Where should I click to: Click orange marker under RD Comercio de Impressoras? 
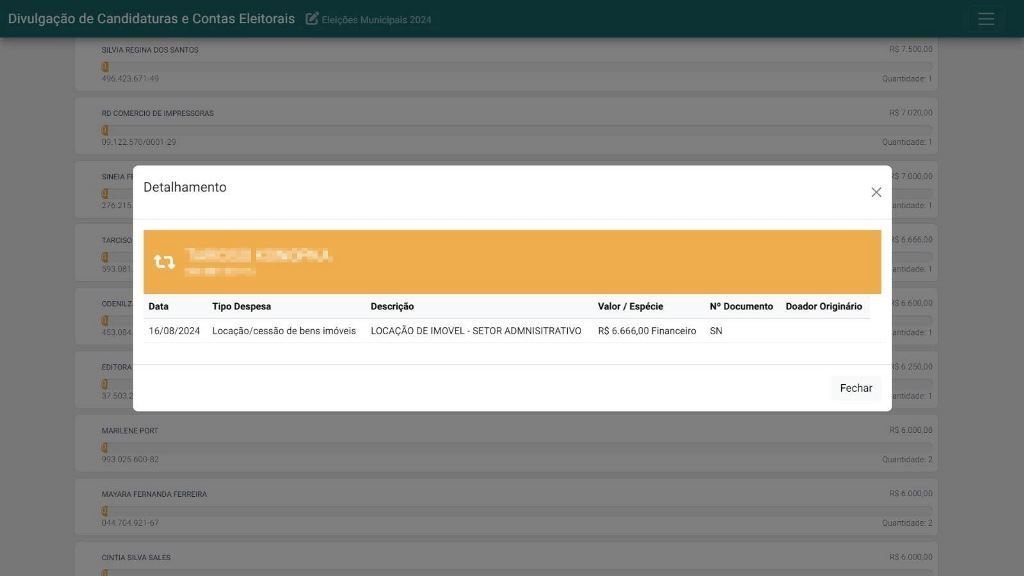click(x=105, y=130)
